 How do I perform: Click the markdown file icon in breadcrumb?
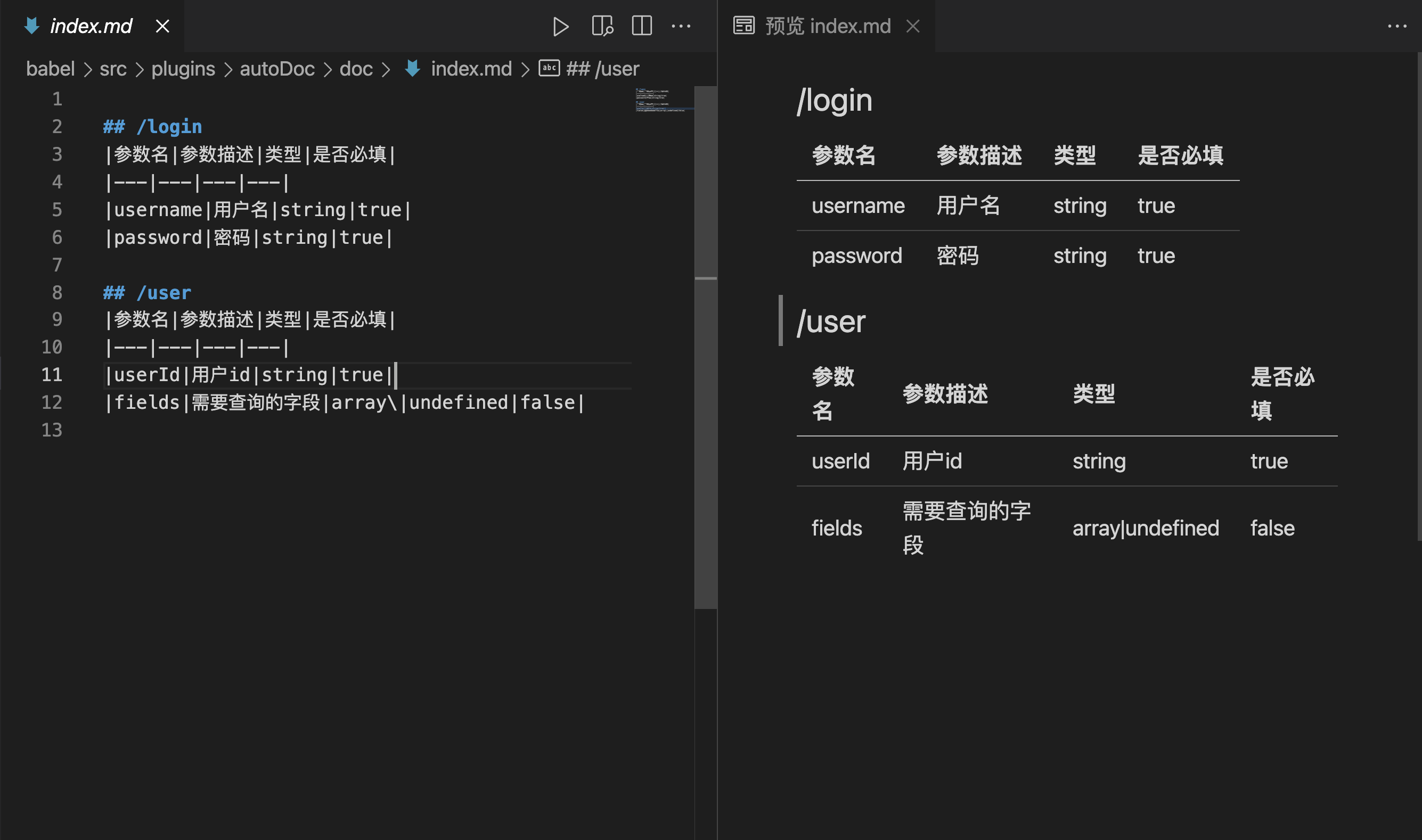413,69
